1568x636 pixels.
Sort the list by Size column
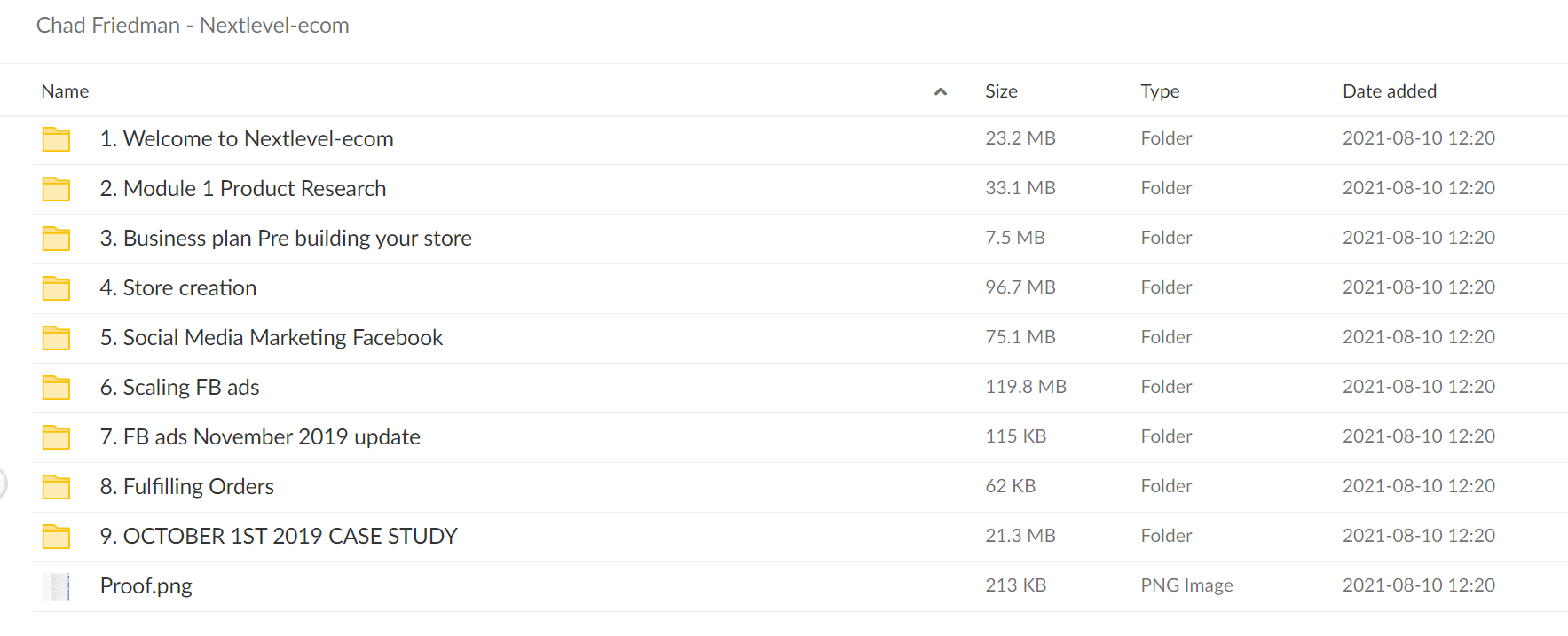point(1001,91)
